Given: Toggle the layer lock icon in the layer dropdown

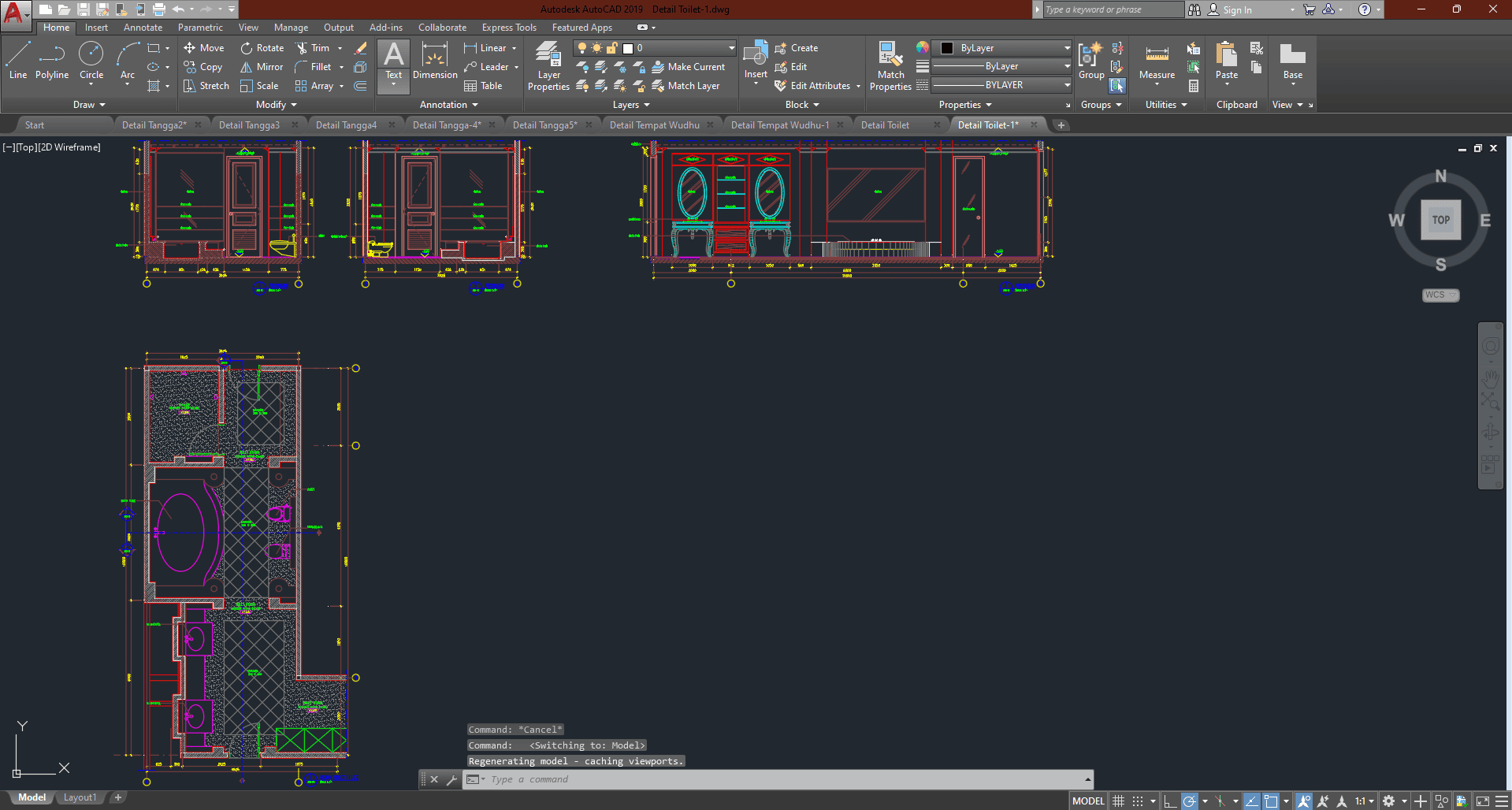Looking at the screenshot, I should point(611,48).
